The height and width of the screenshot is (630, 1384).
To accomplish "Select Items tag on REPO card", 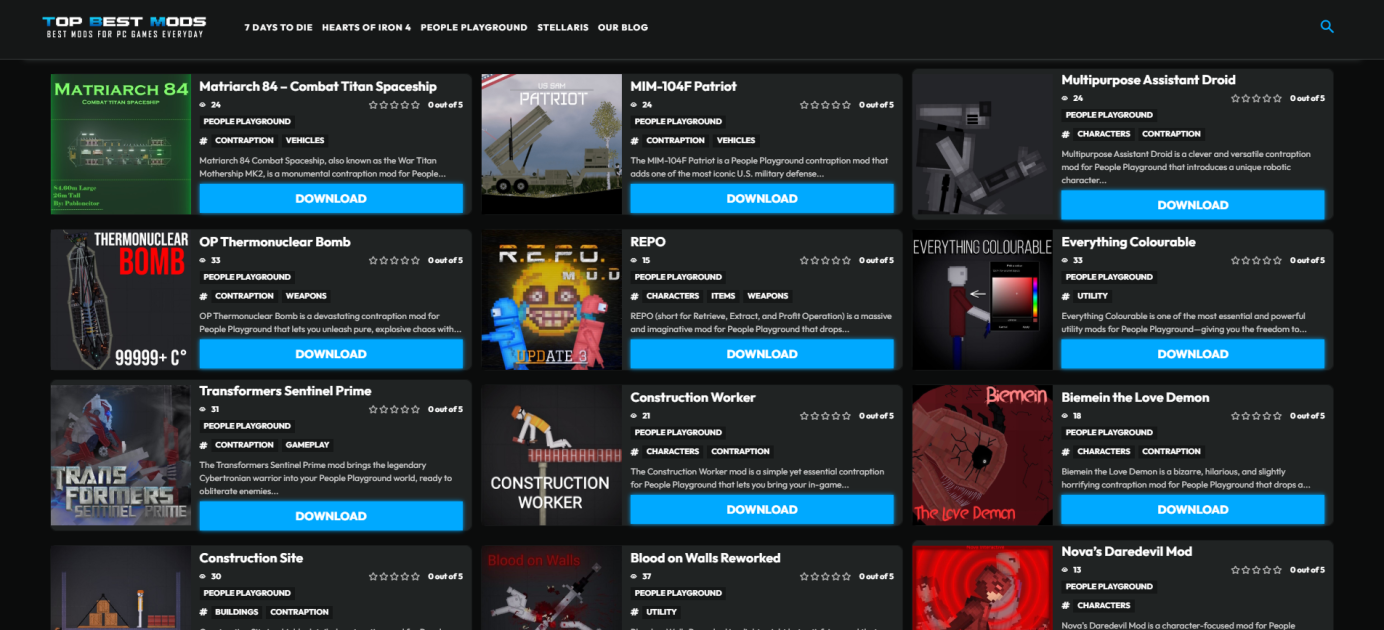I will (x=723, y=297).
